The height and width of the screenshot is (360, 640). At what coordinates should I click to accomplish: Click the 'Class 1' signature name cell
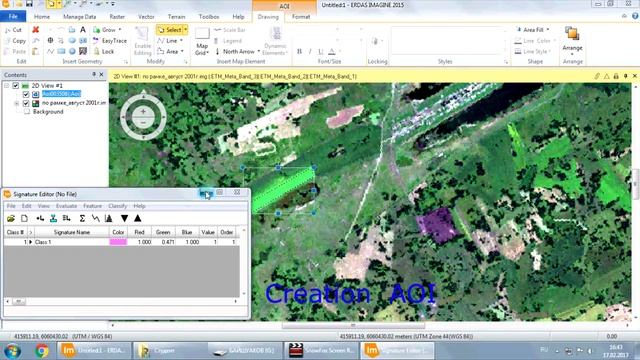71,242
